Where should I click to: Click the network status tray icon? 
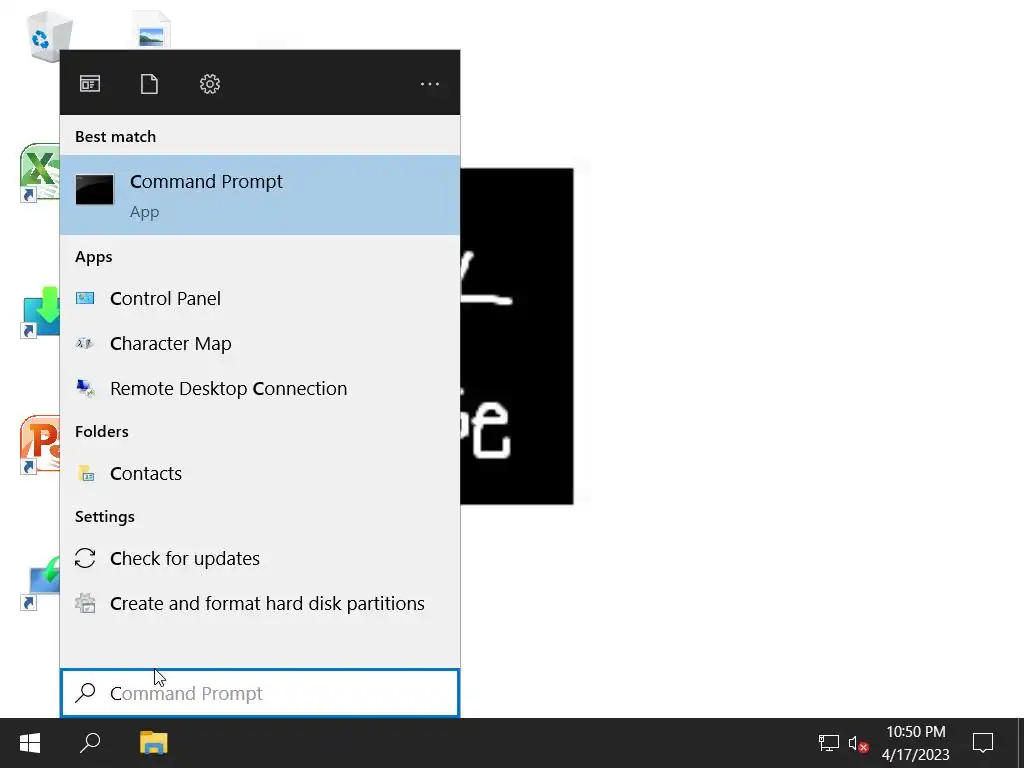click(x=828, y=743)
